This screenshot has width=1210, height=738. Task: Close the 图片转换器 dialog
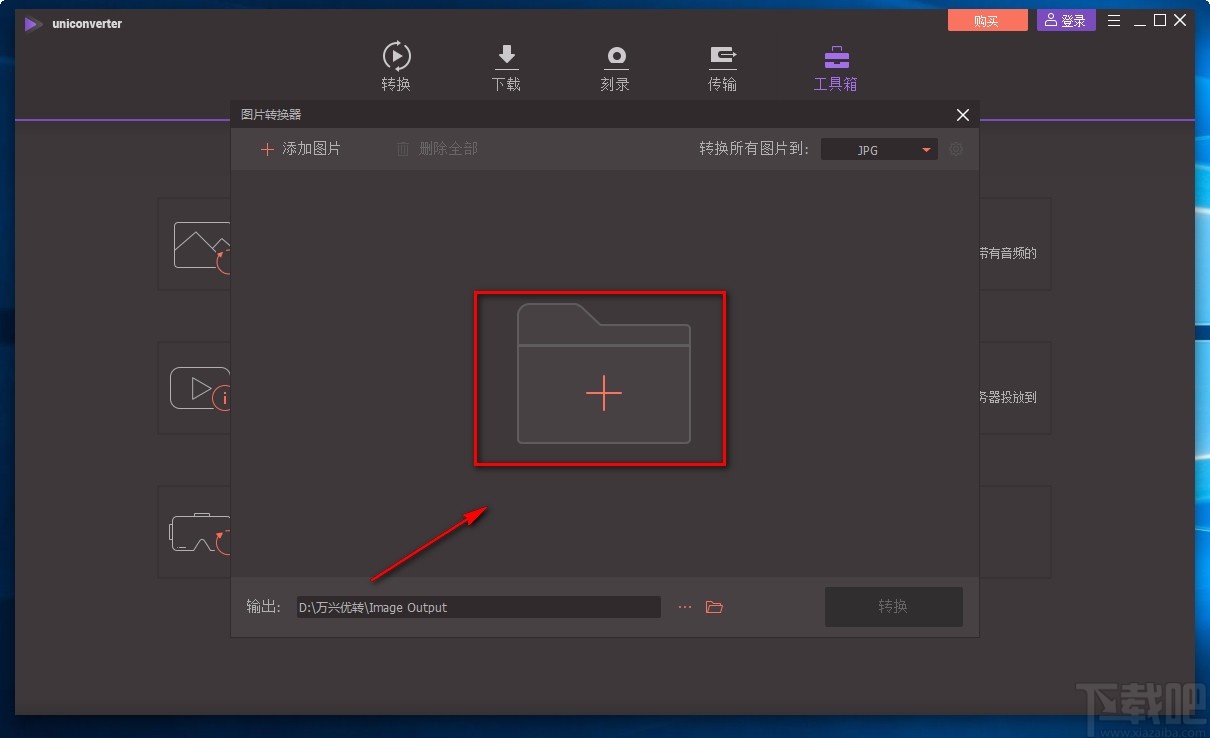point(962,114)
